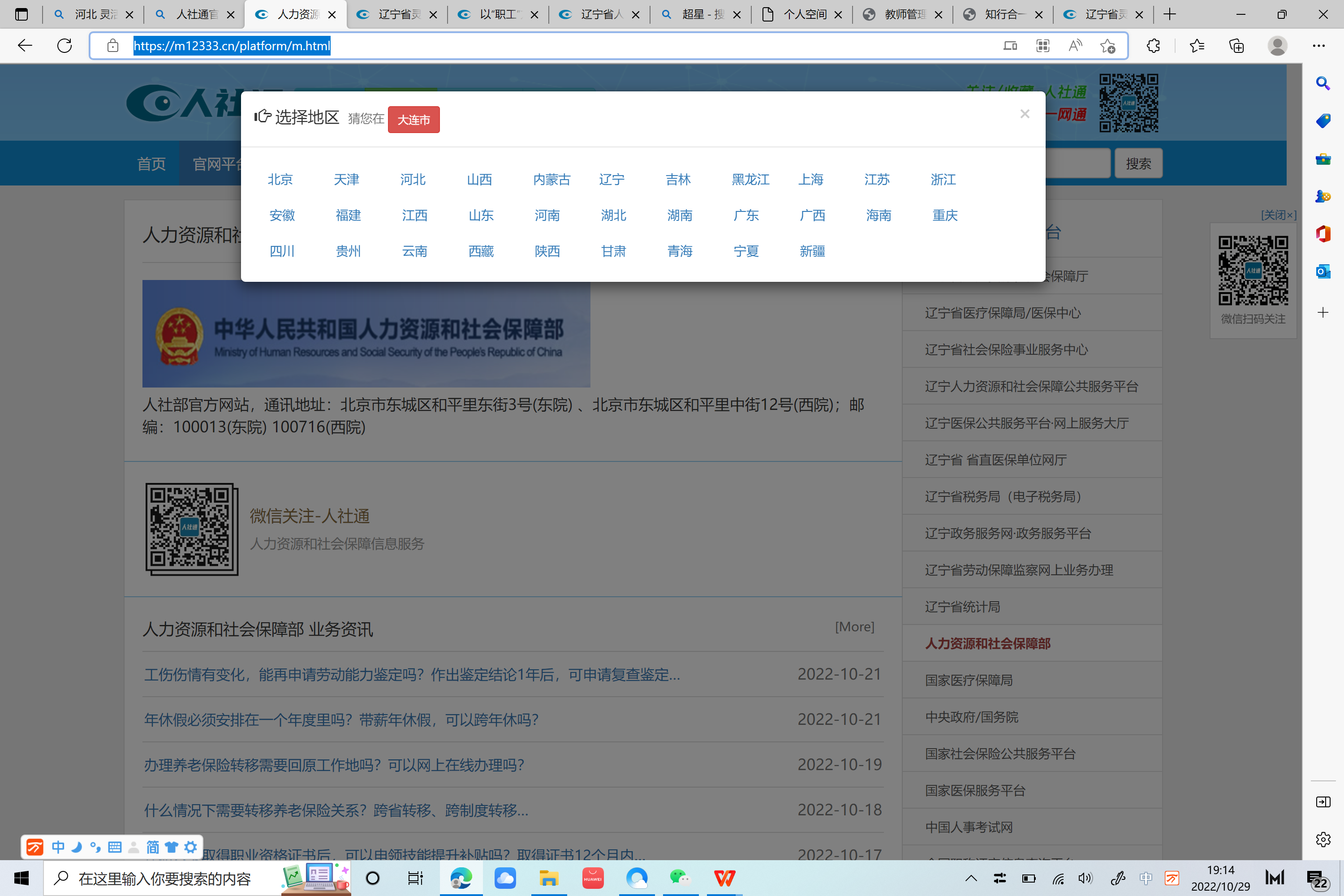
Task: Click the browser refresh icon
Action: (65, 46)
